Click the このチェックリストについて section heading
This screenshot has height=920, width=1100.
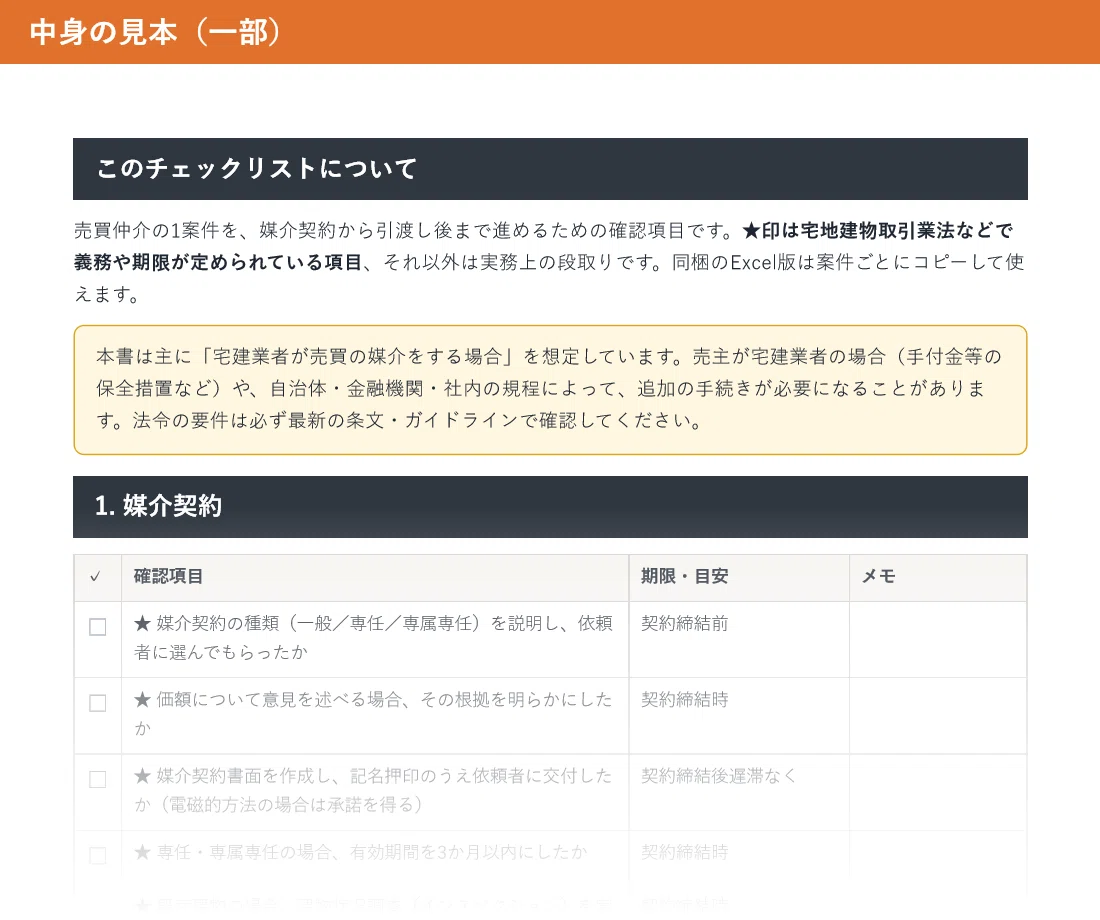257,168
